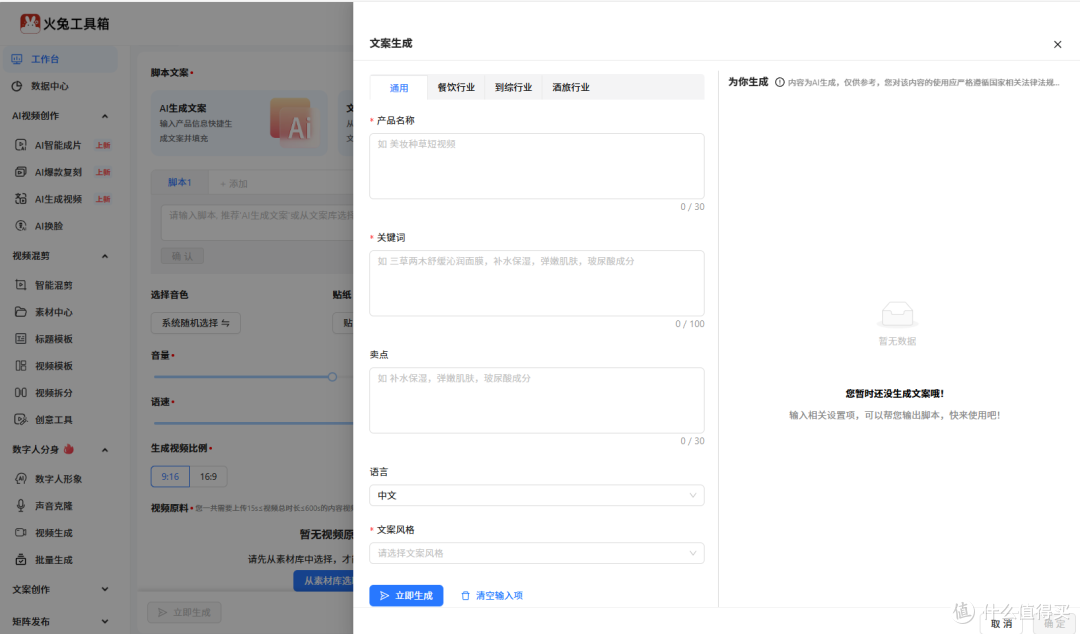Click the AI换脸 sidebar icon

click(21, 225)
